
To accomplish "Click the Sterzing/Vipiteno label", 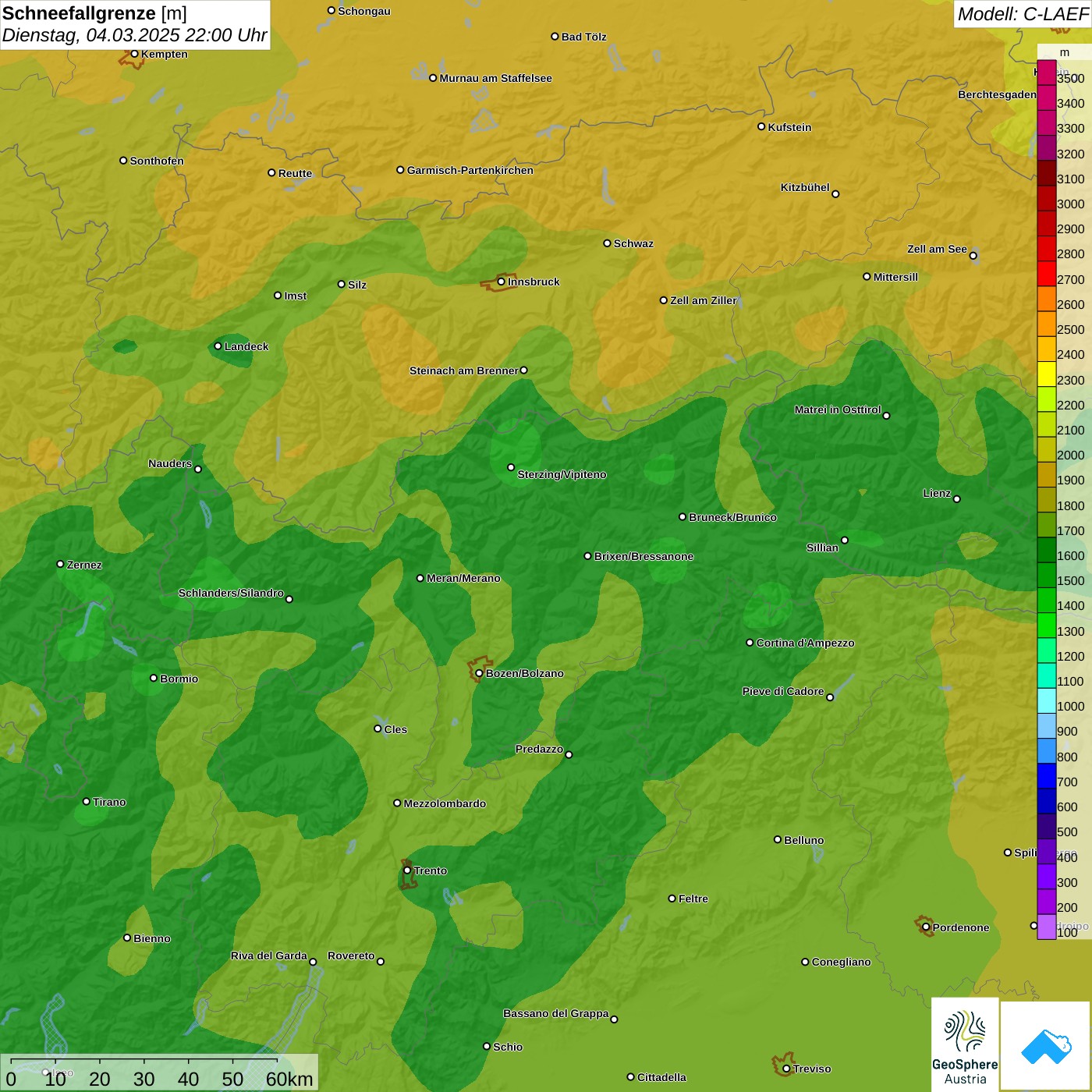I will pyautogui.click(x=562, y=474).
